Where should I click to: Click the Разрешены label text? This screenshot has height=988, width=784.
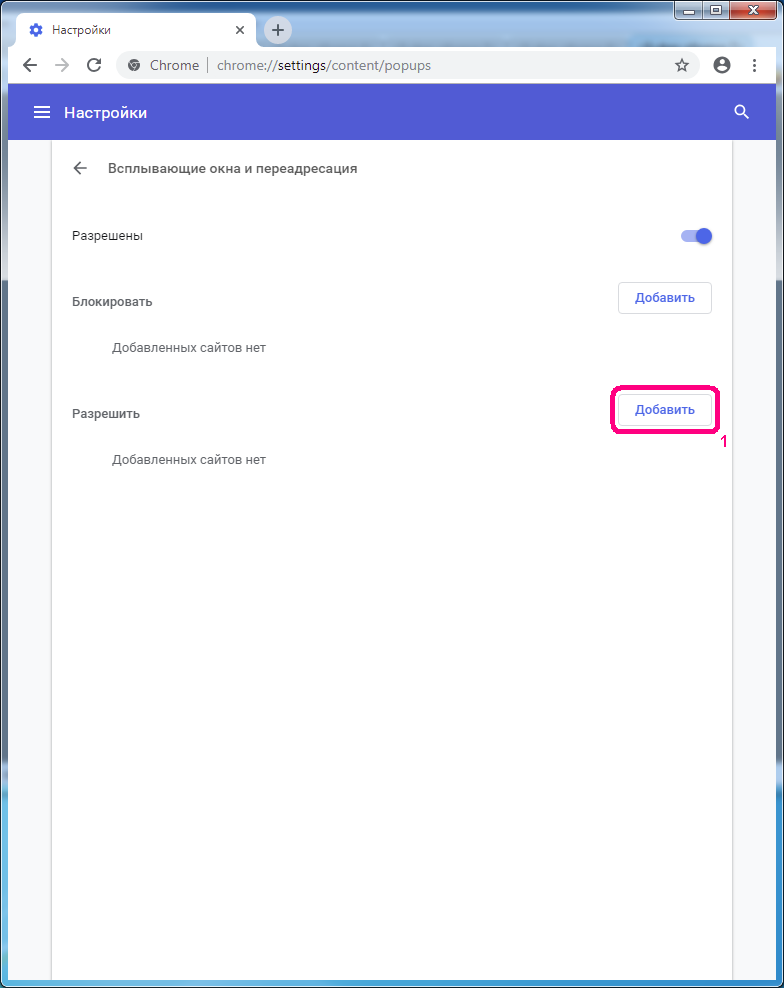107,236
